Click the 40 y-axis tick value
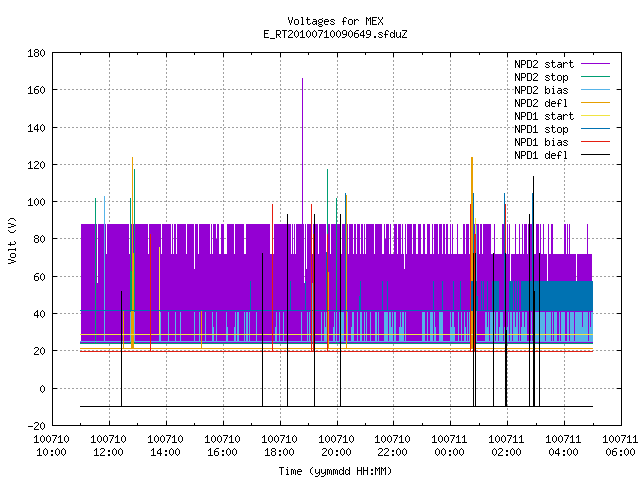The height and width of the screenshot is (480, 640). [x=39, y=314]
